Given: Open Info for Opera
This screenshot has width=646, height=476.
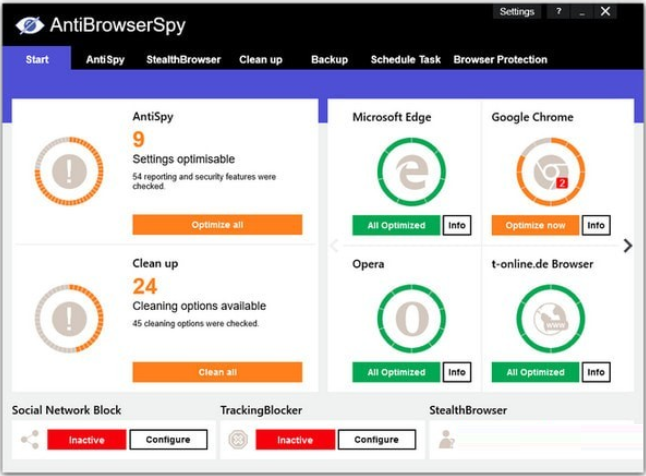Looking at the screenshot, I should tap(457, 372).
